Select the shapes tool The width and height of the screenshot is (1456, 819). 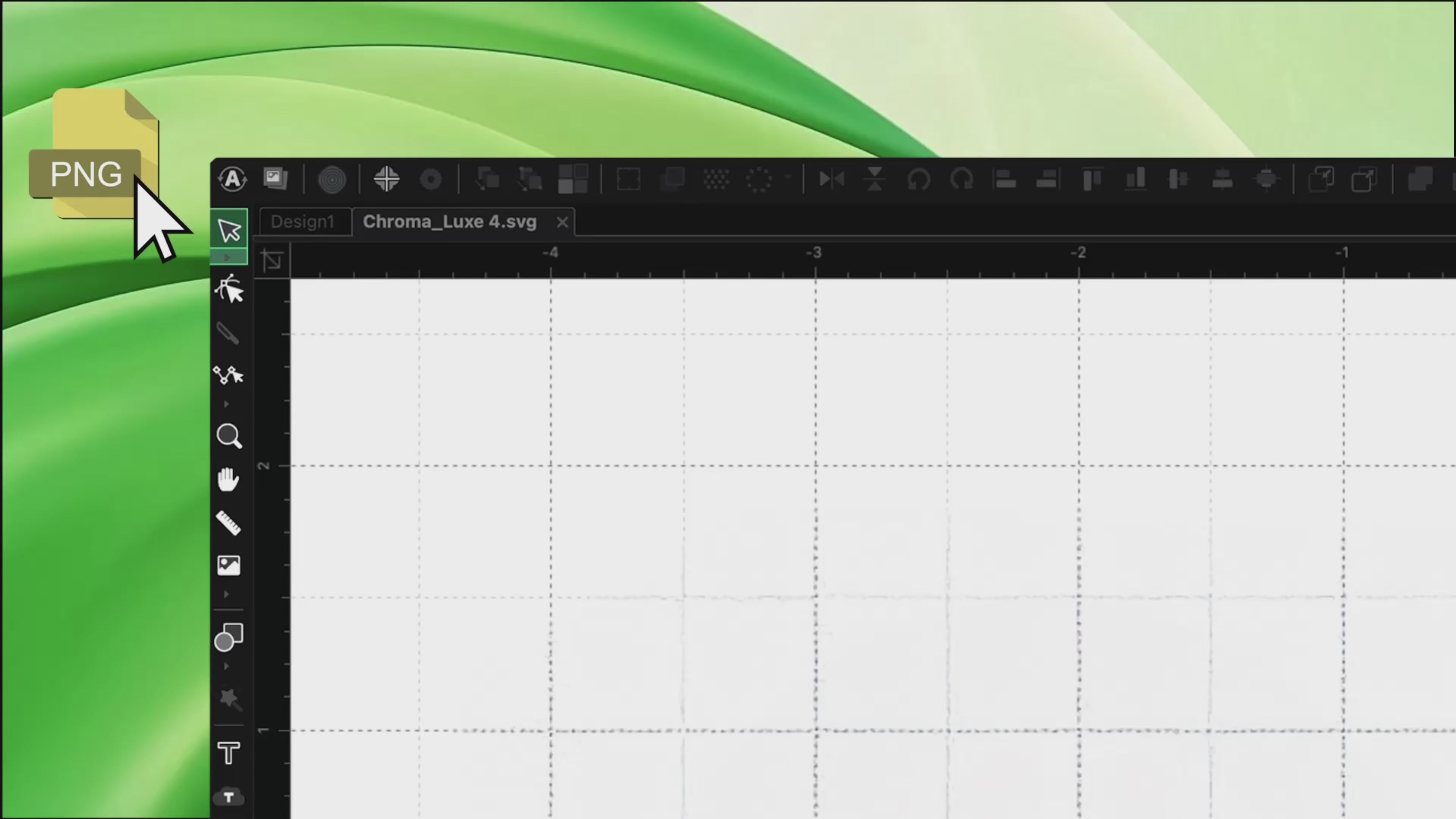(x=228, y=637)
